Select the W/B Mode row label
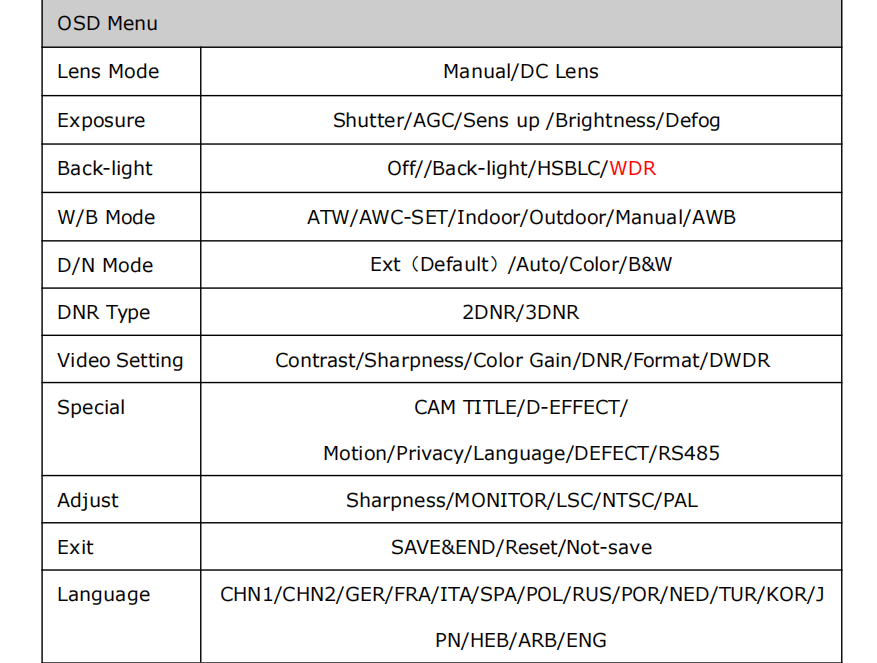The width and height of the screenshot is (877, 663). (106, 217)
